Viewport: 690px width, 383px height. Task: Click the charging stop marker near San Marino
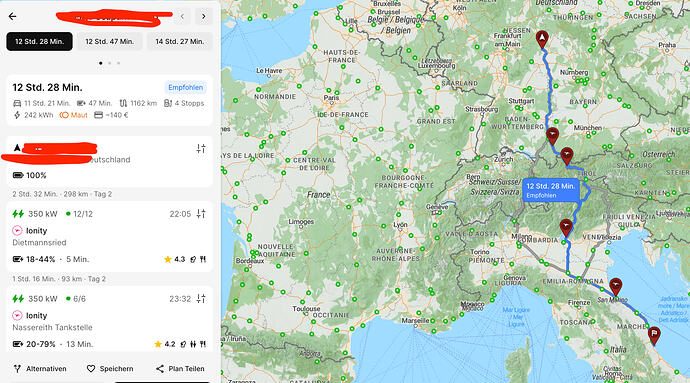coord(616,286)
